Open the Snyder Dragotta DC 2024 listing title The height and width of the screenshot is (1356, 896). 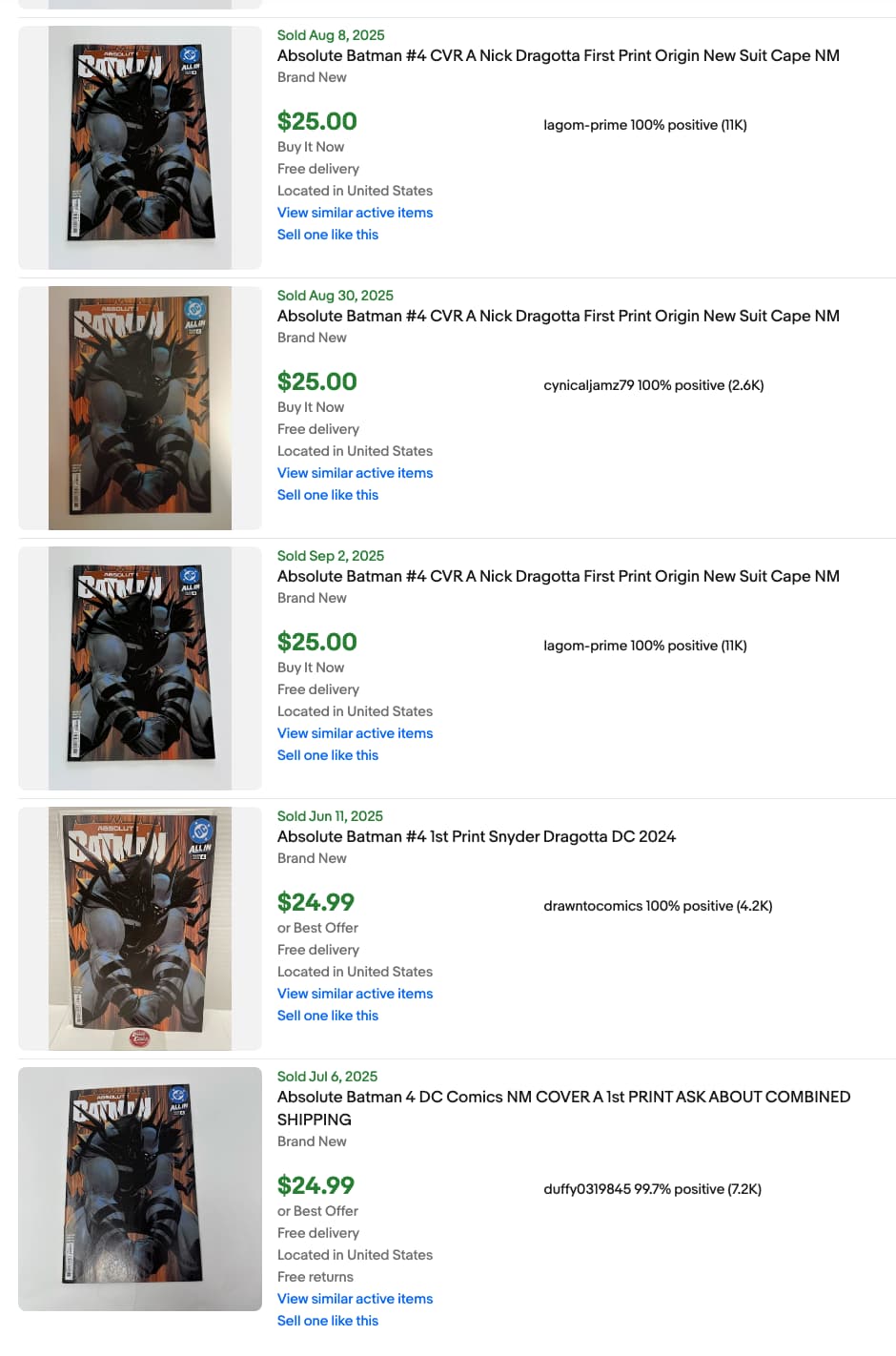477,836
